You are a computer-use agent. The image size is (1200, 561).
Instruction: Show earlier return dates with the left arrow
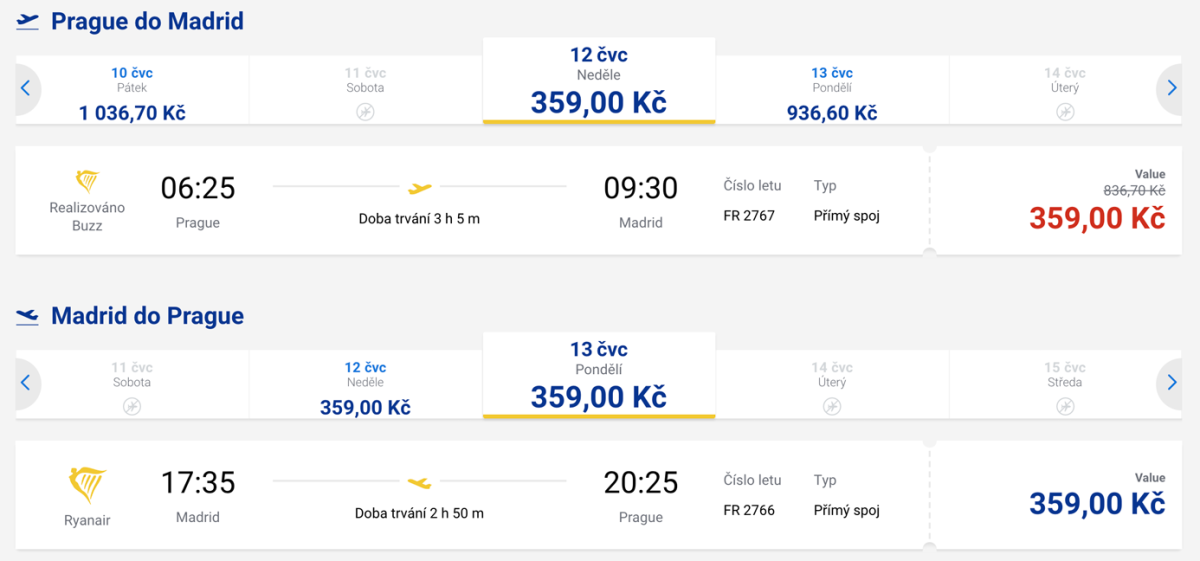pyautogui.click(x=26, y=382)
